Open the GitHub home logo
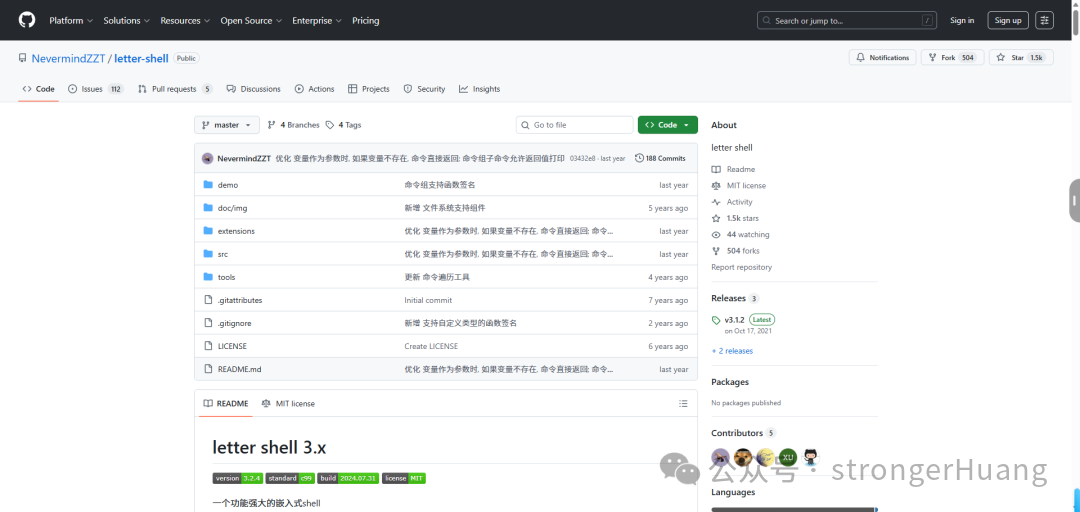 pyautogui.click(x=27, y=20)
